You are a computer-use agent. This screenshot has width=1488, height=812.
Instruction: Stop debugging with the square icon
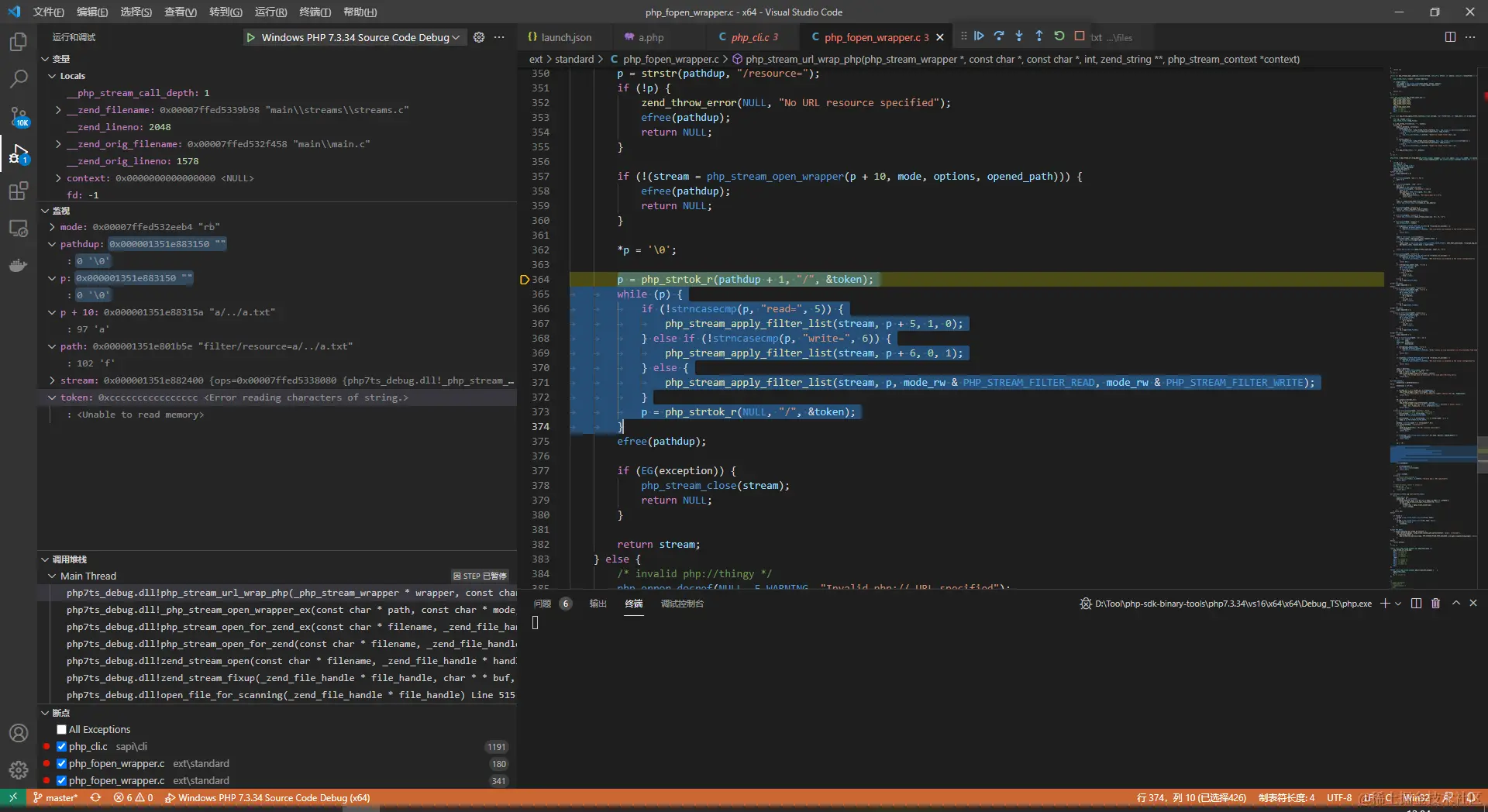click(x=1080, y=36)
